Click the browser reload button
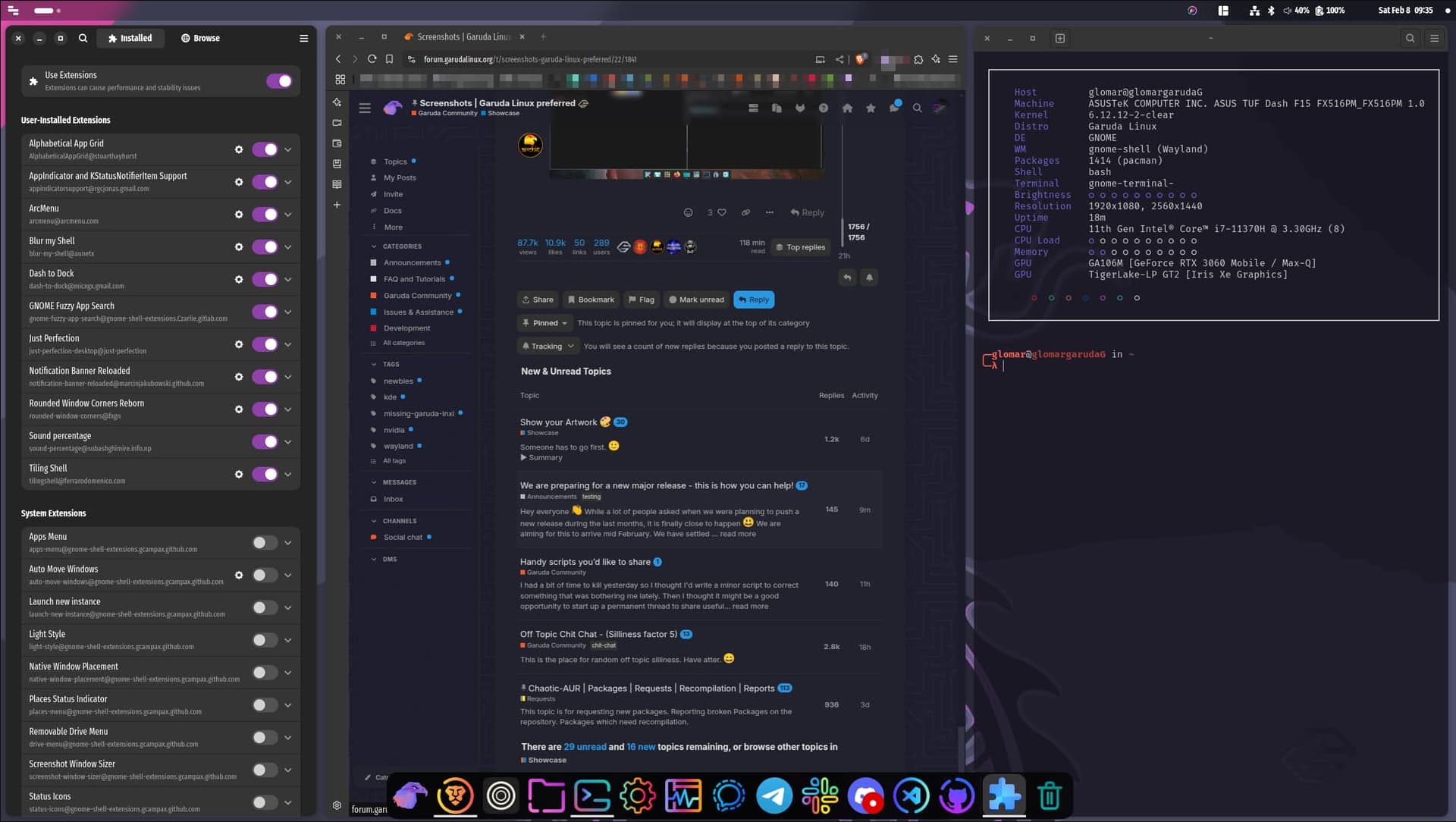Viewport: 1456px width, 822px height. (372, 59)
